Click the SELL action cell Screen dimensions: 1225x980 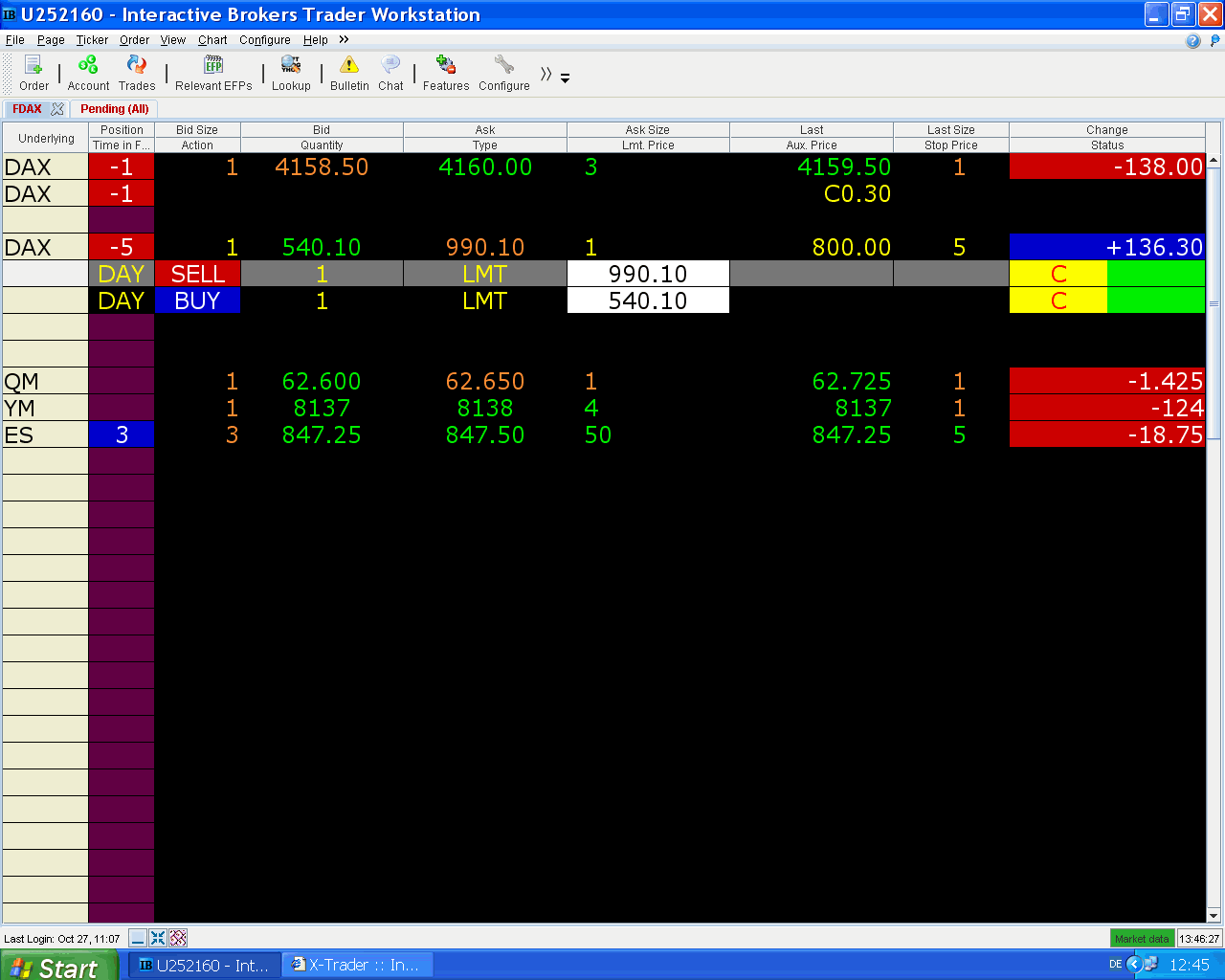click(x=197, y=274)
